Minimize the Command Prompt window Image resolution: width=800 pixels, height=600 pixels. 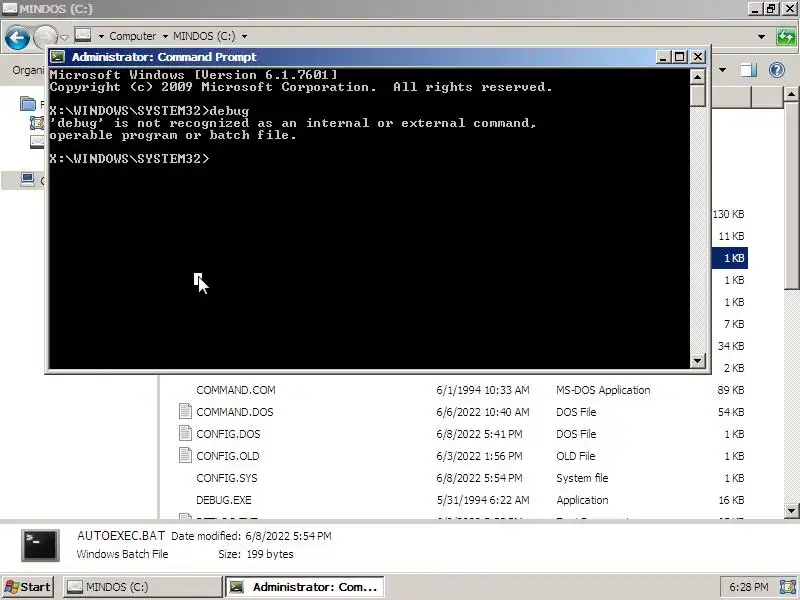(662, 57)
